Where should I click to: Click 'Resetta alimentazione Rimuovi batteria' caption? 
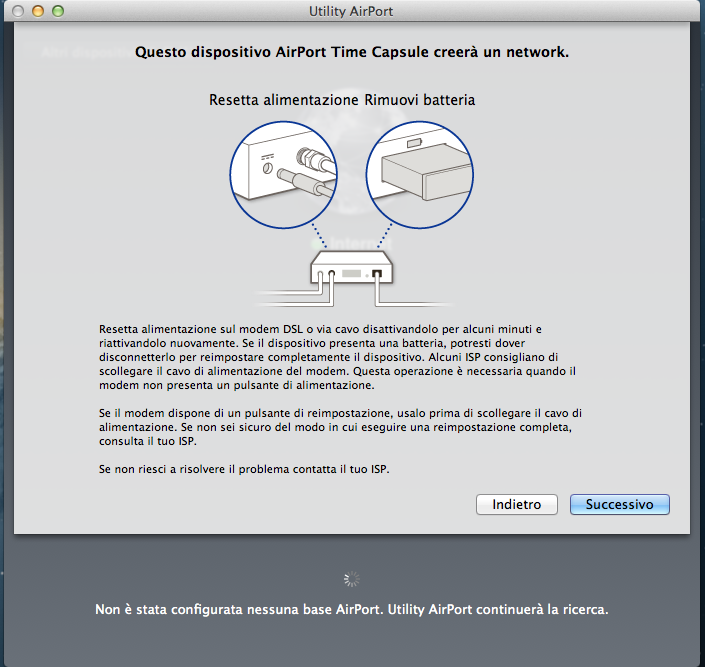[342, 100]
